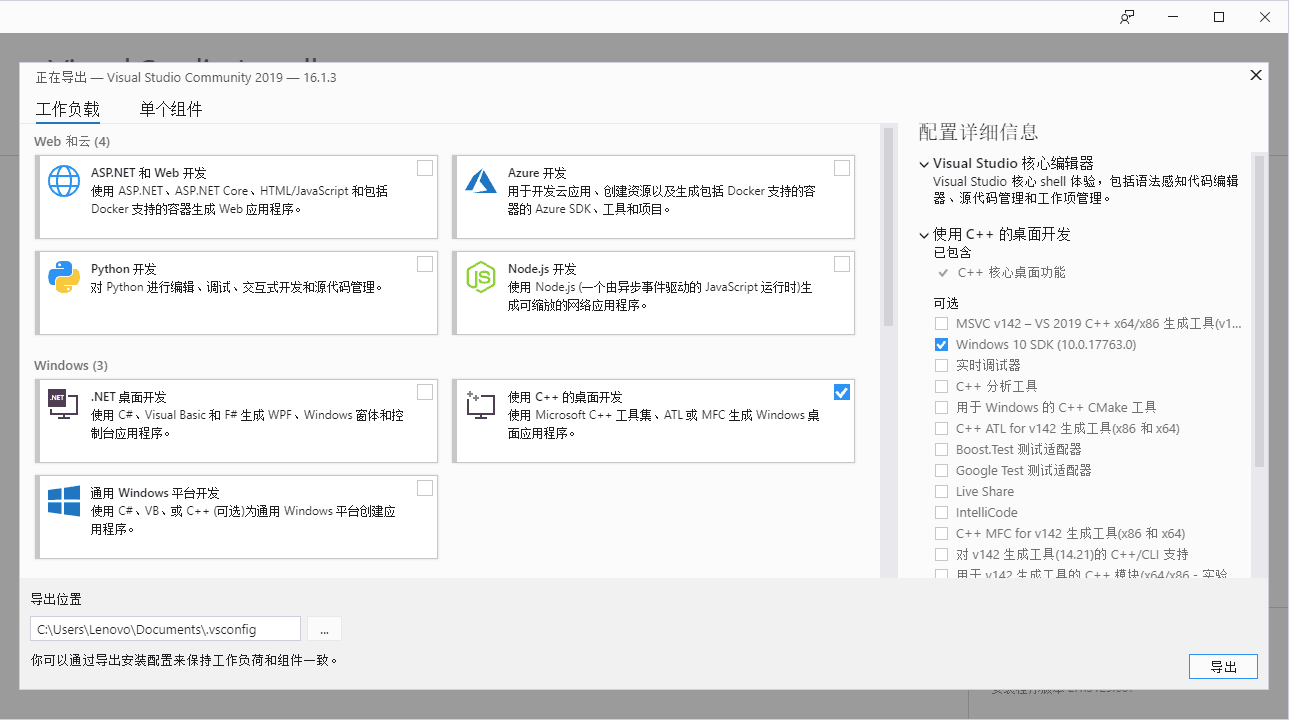Click the '已包含' section label
Image resolution: width=1290 pixels, height=720 pixels.
tap(952, 253)
